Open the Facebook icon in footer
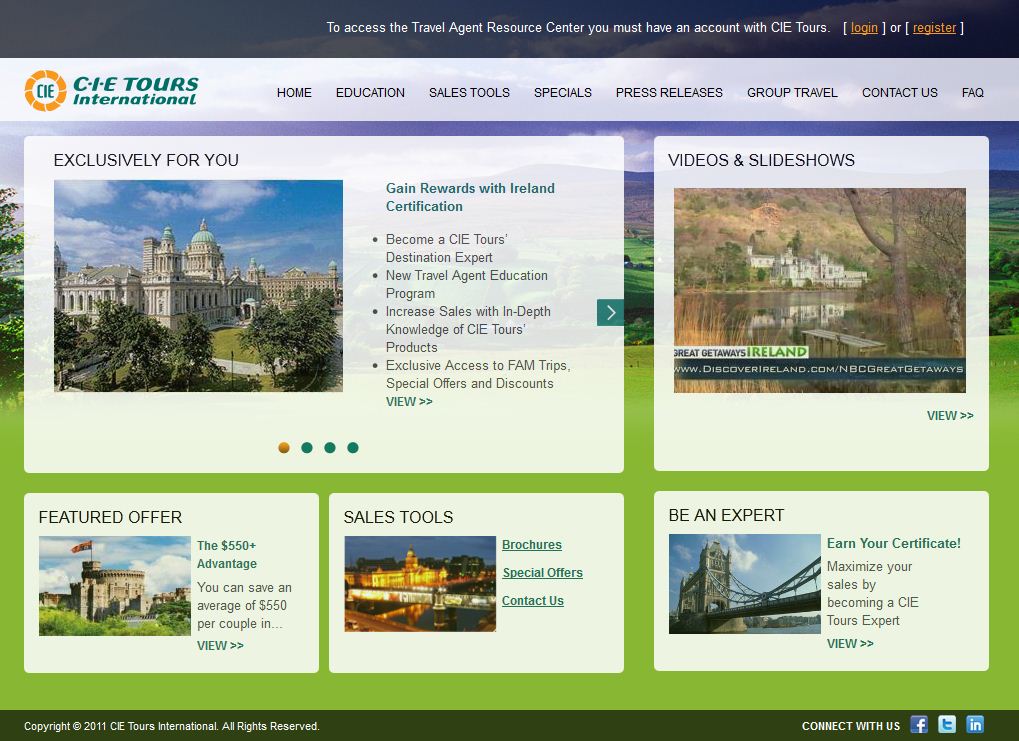 [x=919, y=724]
